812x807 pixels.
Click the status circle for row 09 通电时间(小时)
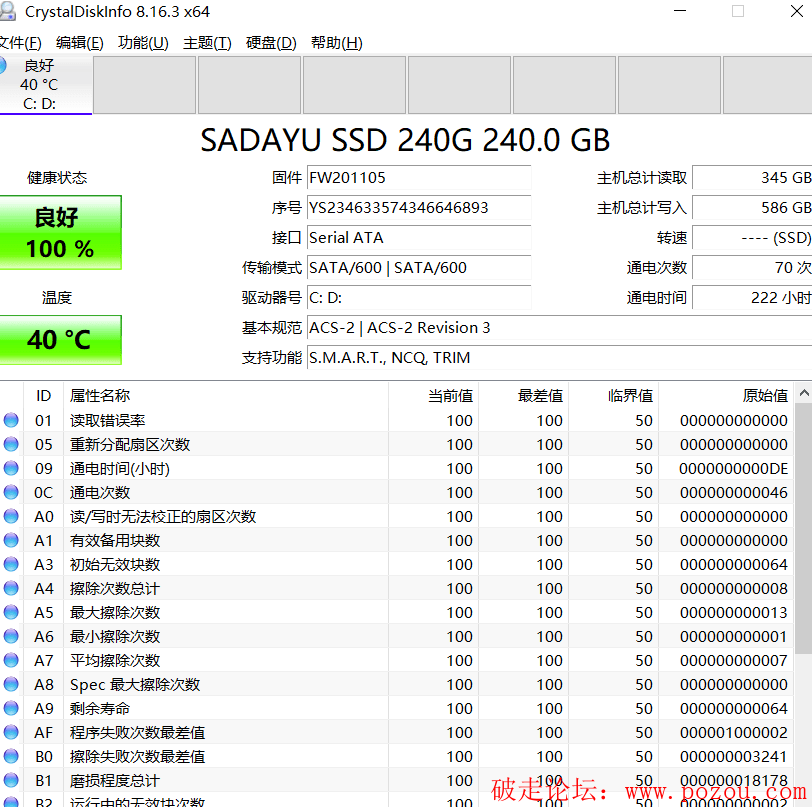11,468
